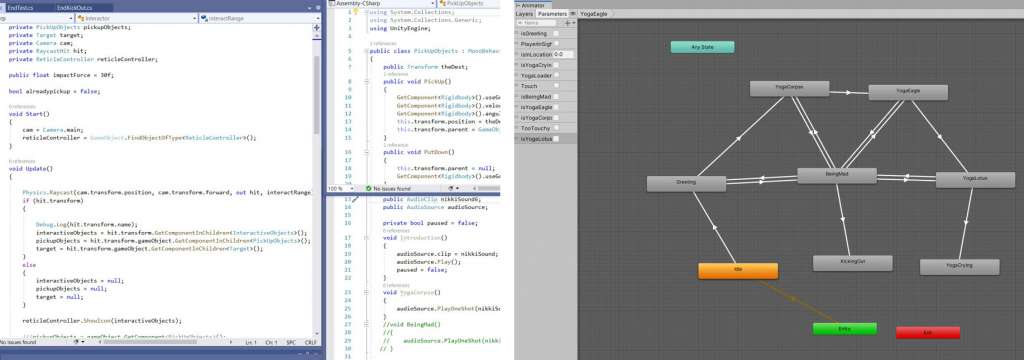Screen dimensions: 1024x360
Task: Click the split editor icon above scrollbar
Action: click(317, 28)
